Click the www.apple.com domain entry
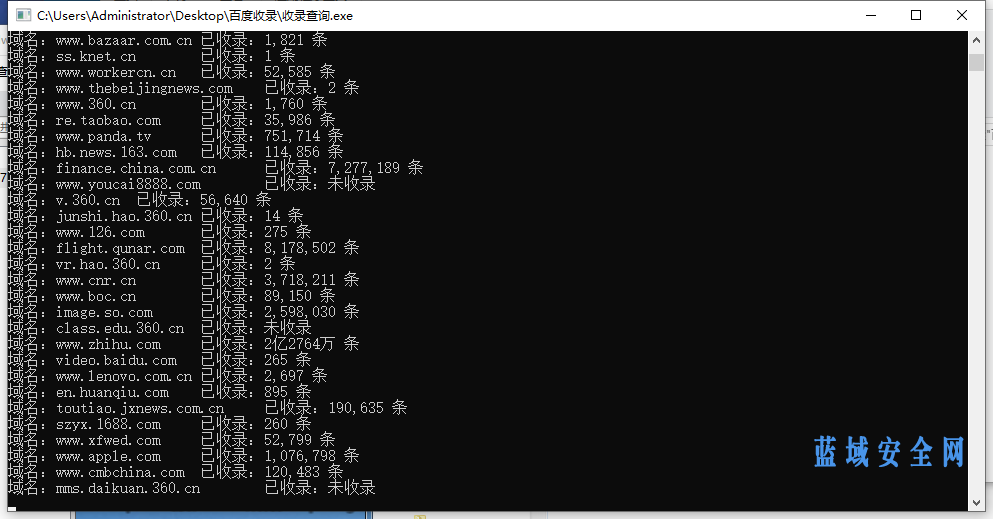Screen dimensions: 993x519 (108, 456)
